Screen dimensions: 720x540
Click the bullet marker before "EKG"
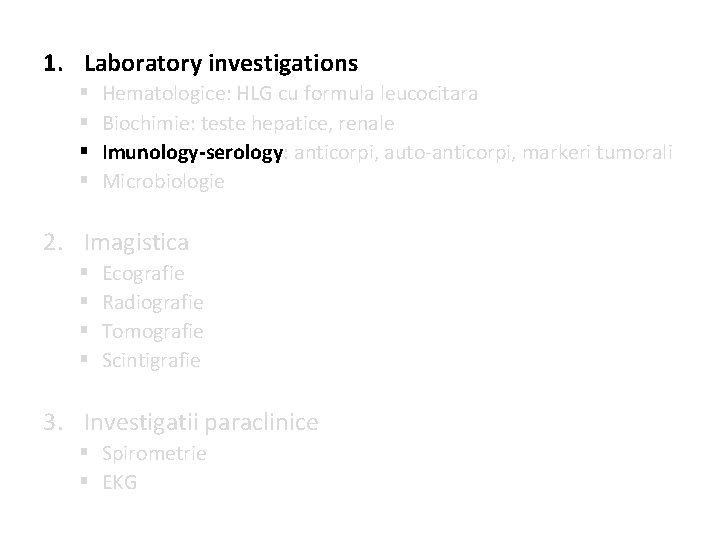point(87,482)
